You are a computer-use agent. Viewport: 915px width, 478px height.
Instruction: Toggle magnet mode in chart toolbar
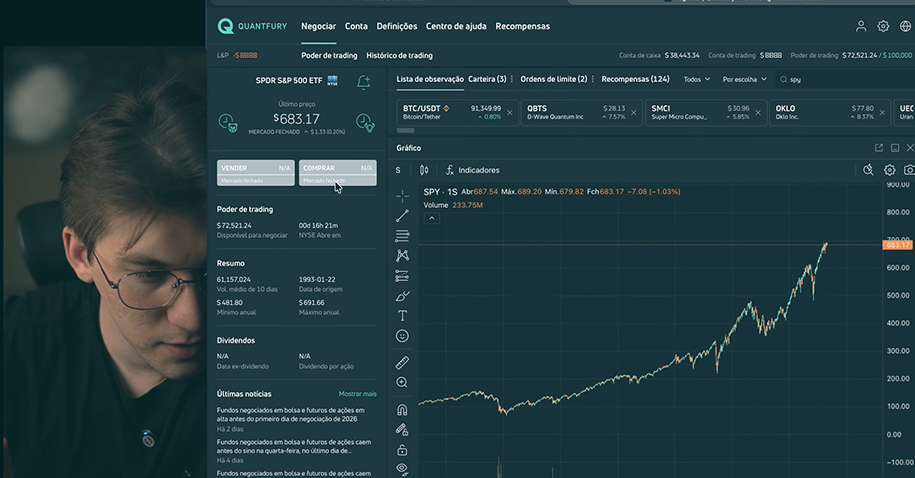pyautogui.click(x=402, y=410)
